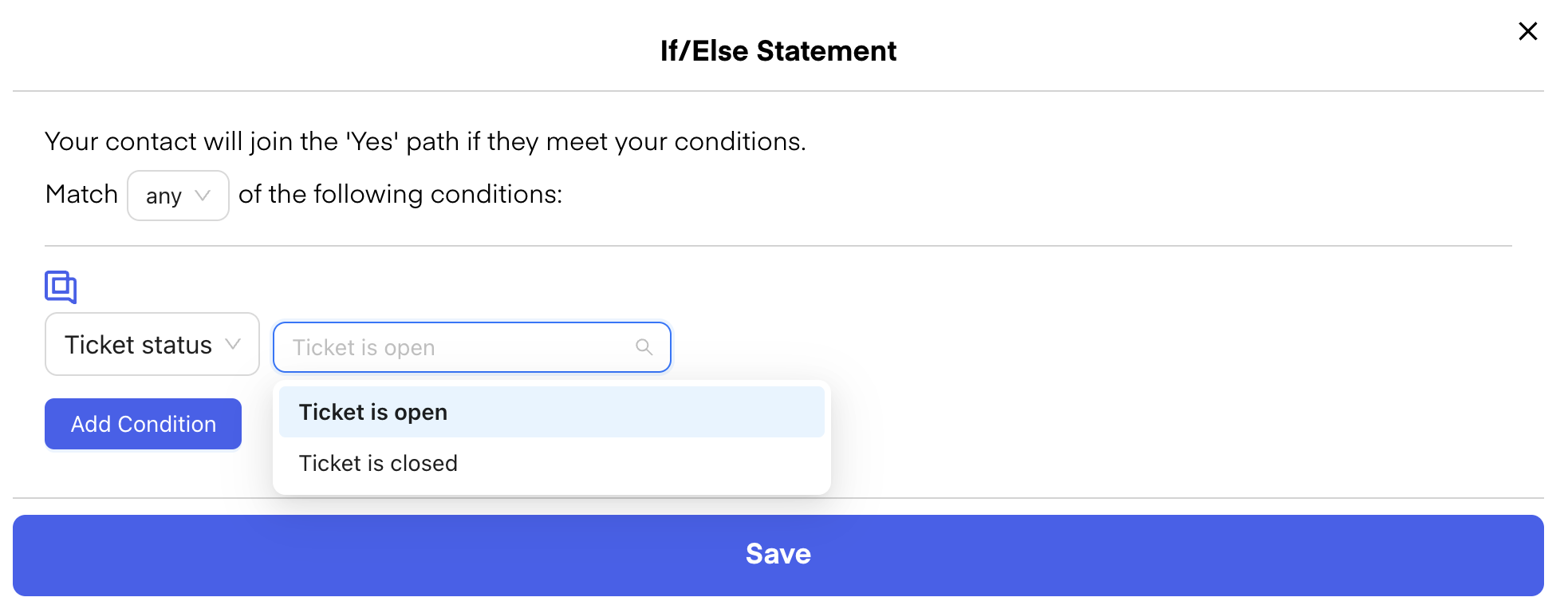Close the If/Else Statement dialog
1568x613 pixels.
tap(1527, 31)
